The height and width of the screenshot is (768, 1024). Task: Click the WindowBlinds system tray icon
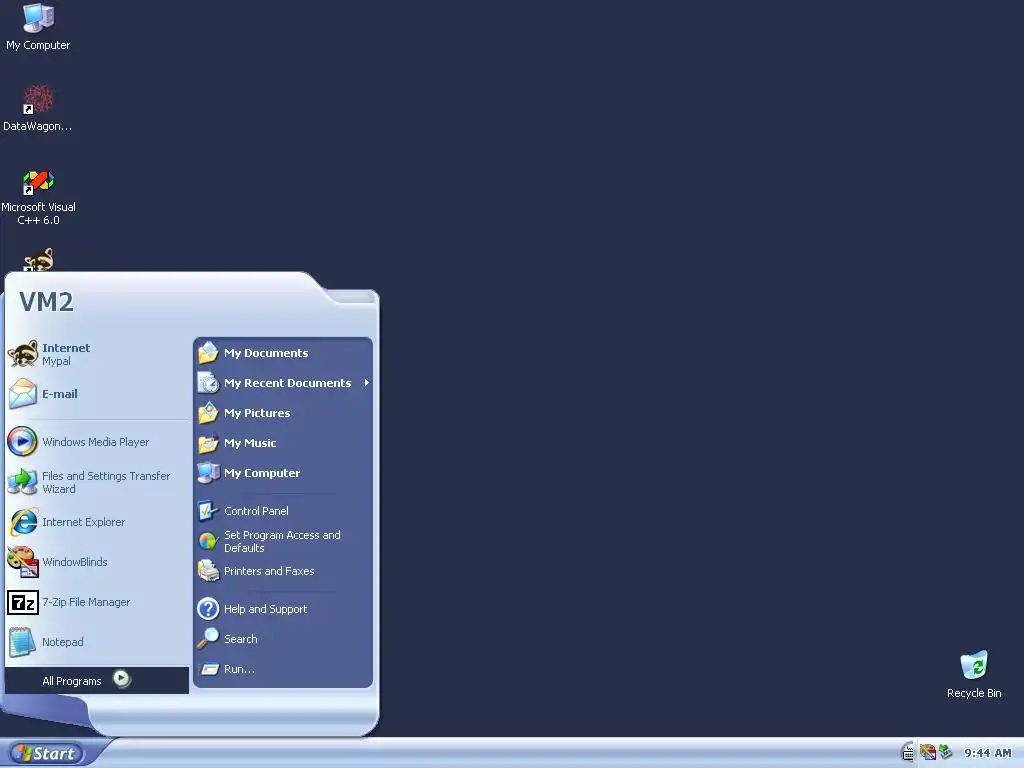pos(927,753)
